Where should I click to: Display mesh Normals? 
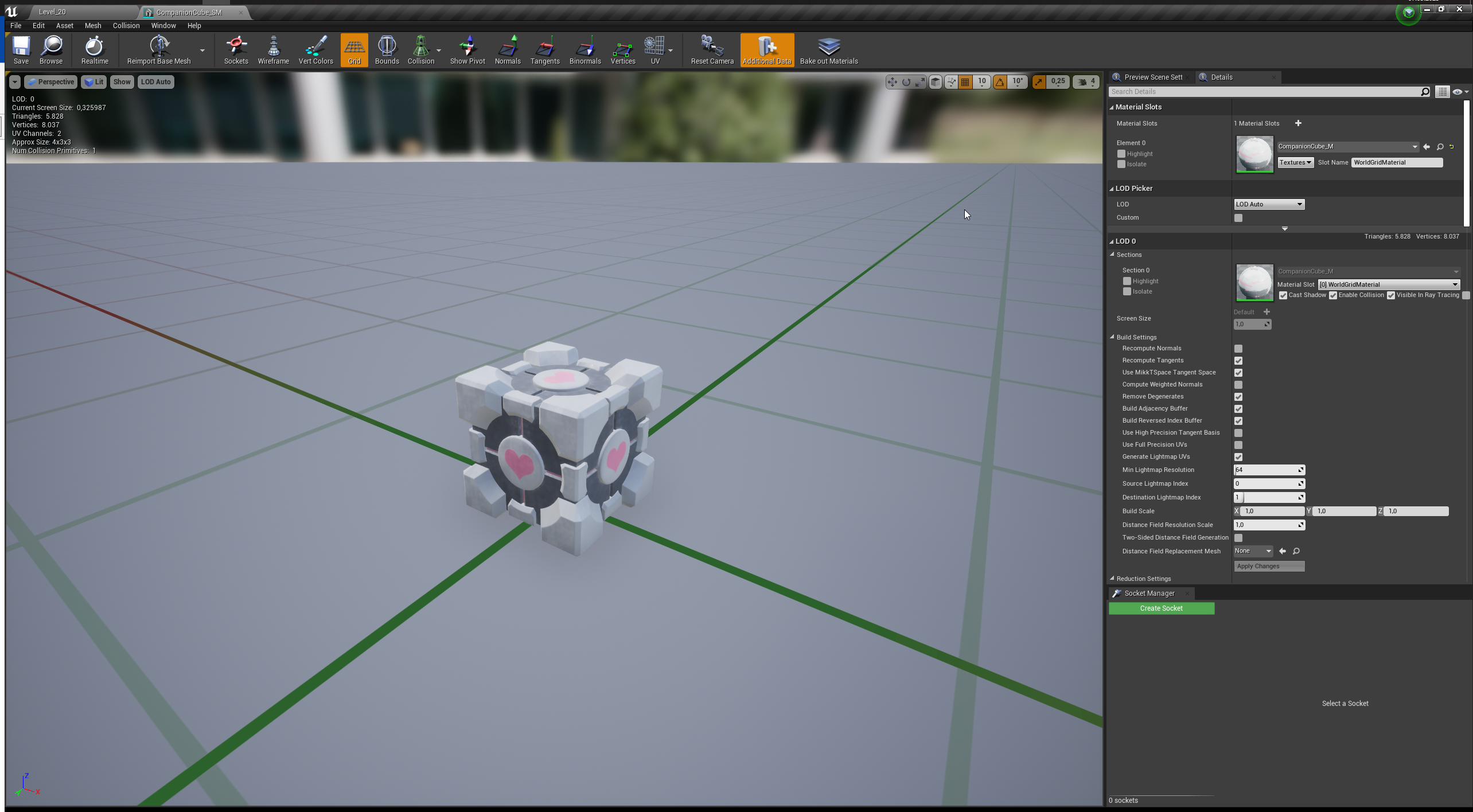[x=508, y=49]
